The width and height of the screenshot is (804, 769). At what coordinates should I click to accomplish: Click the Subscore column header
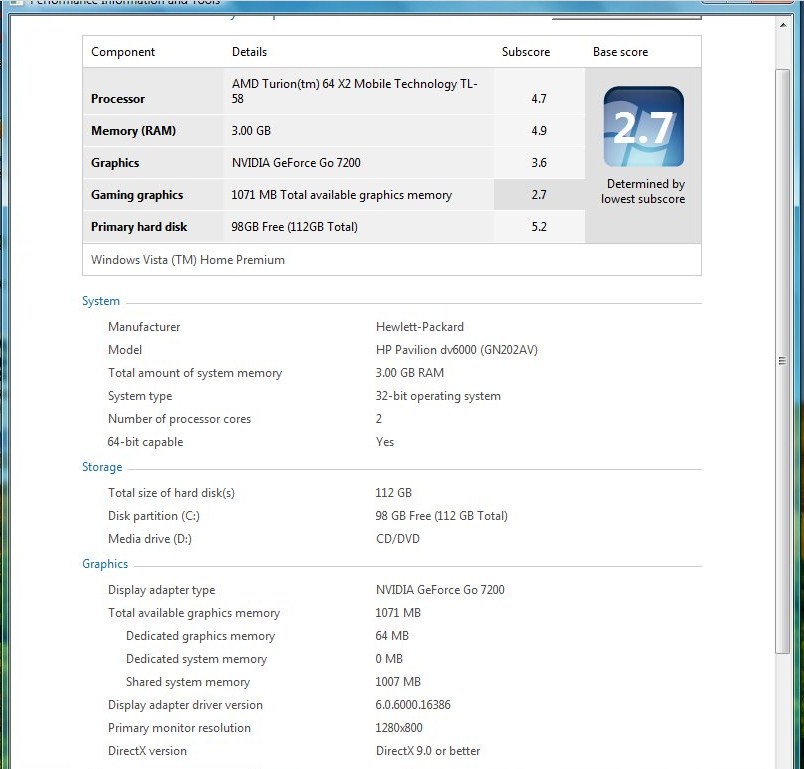point(526,52)
